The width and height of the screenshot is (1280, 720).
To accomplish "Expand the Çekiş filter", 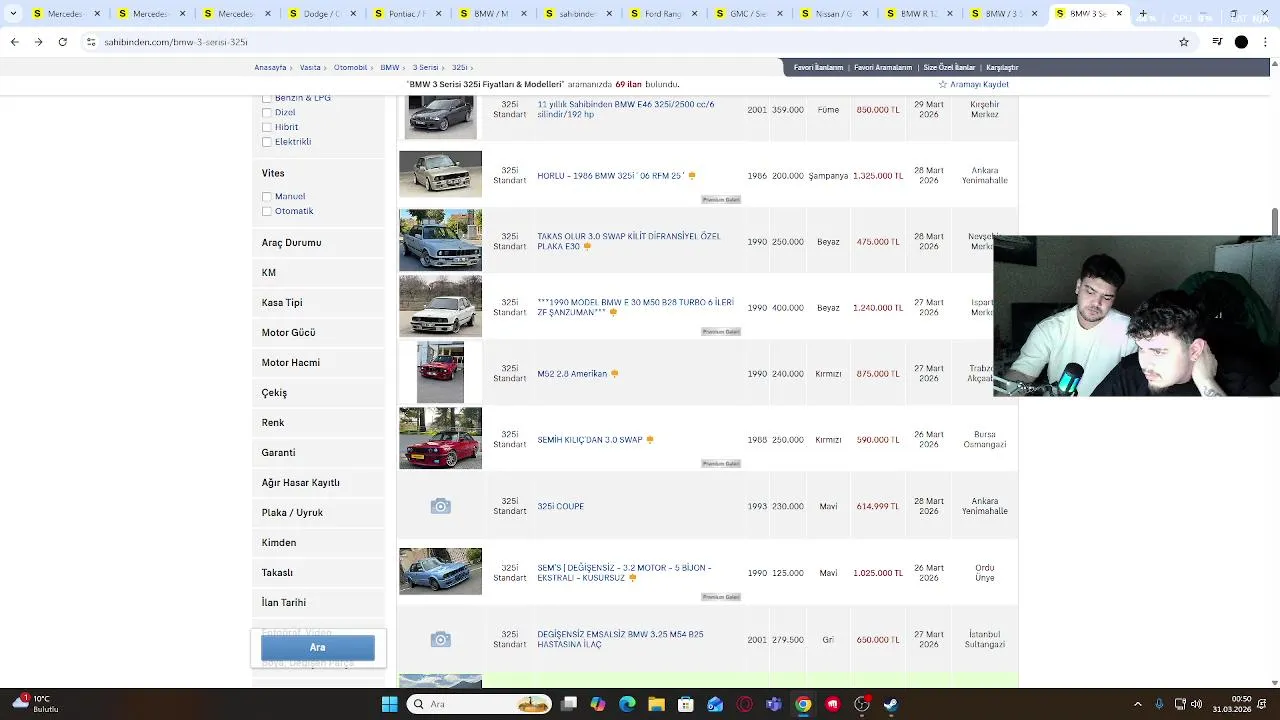I will point(318,393).
